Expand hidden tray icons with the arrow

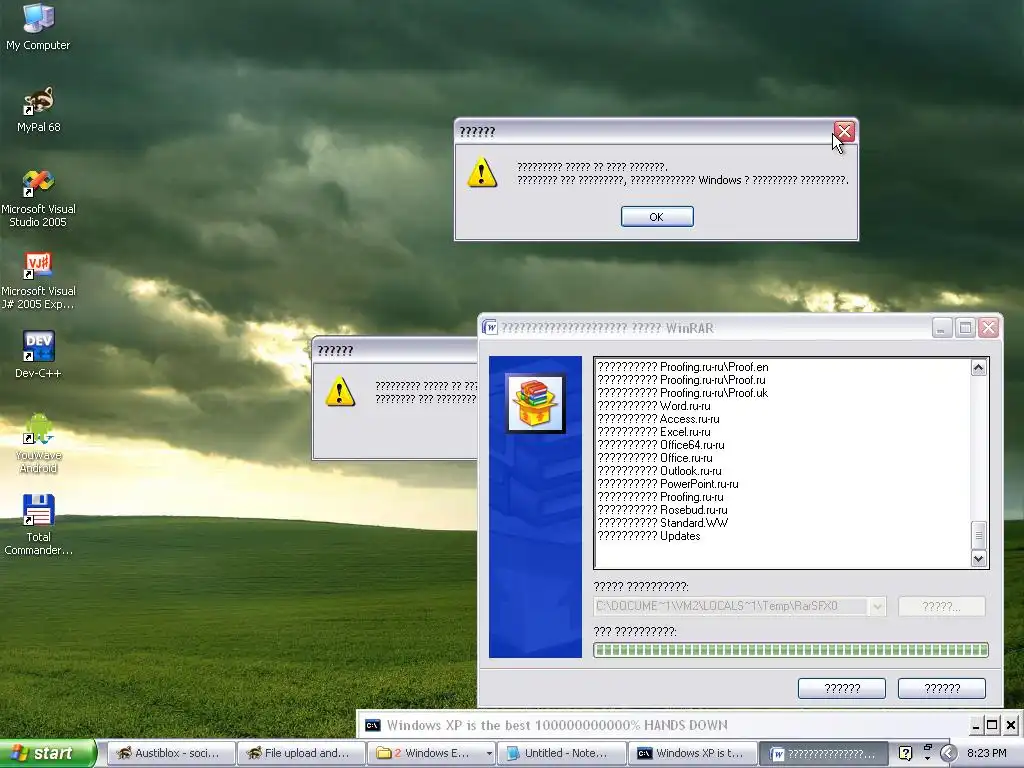pos(949,753)
